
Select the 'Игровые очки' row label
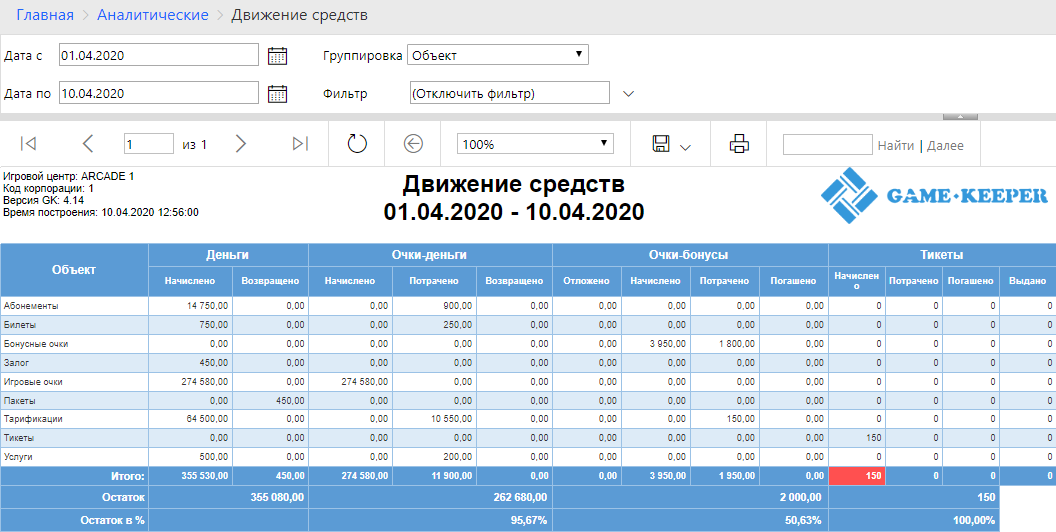pos(33,381)
